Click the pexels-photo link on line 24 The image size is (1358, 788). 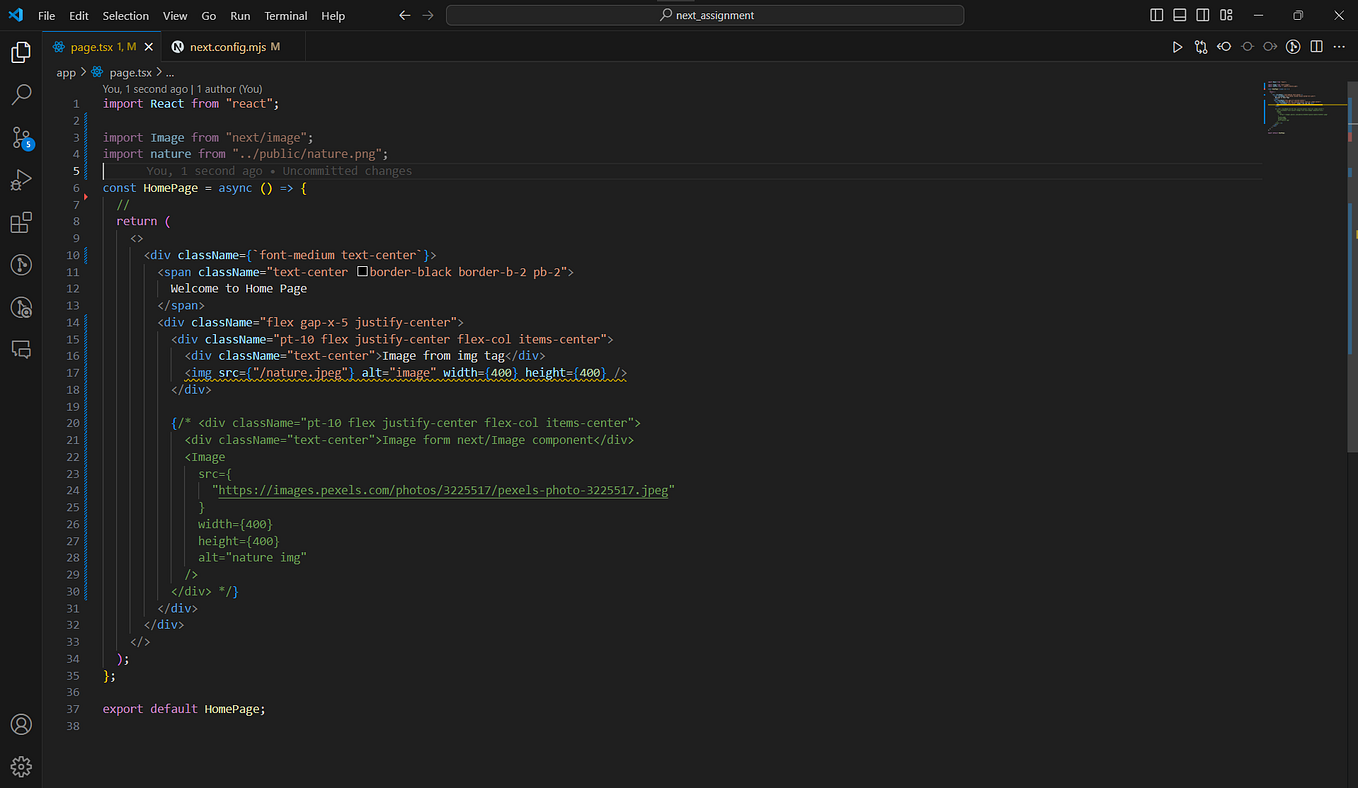[x=444, y=490]
